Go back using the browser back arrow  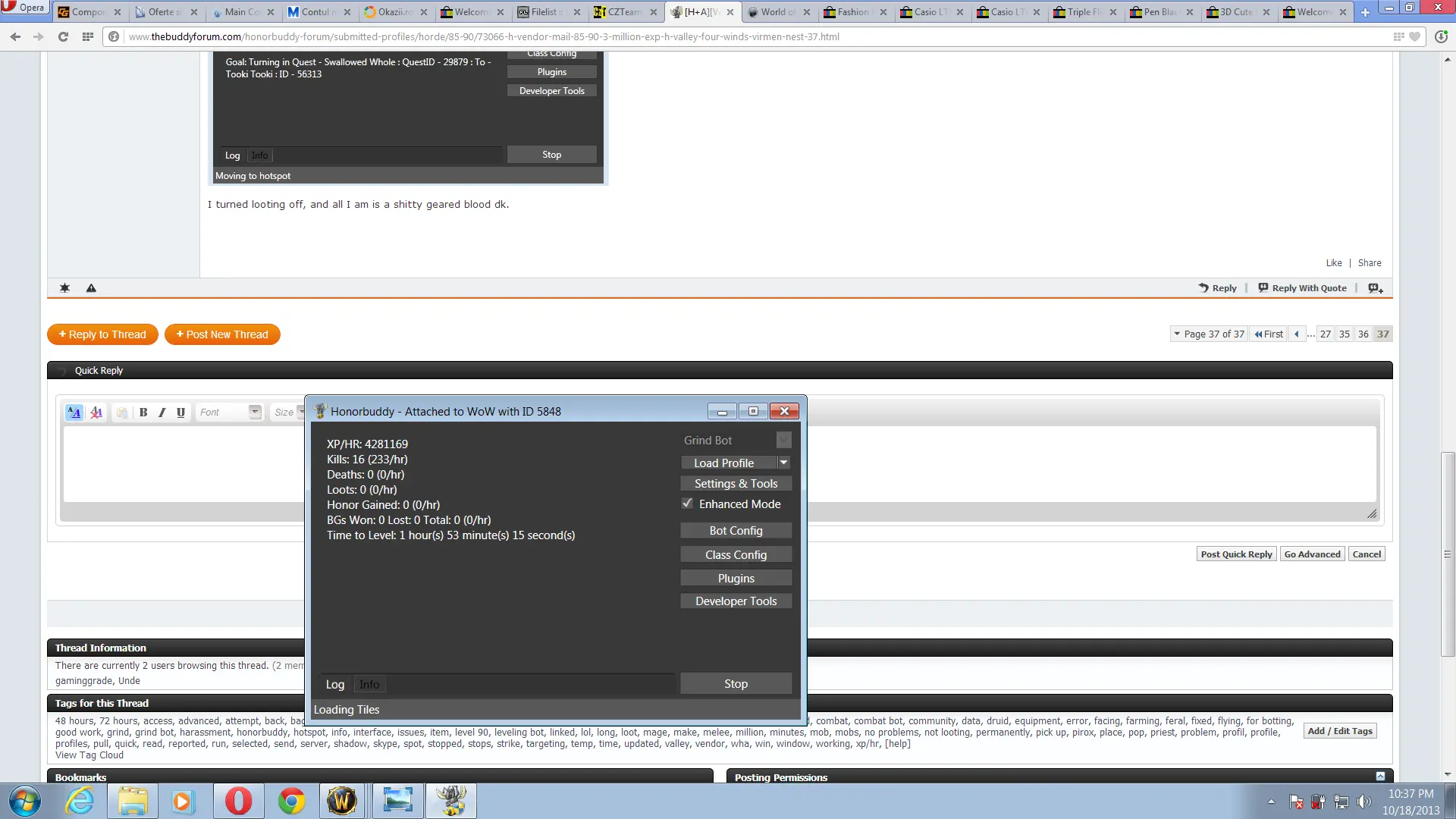15,36
